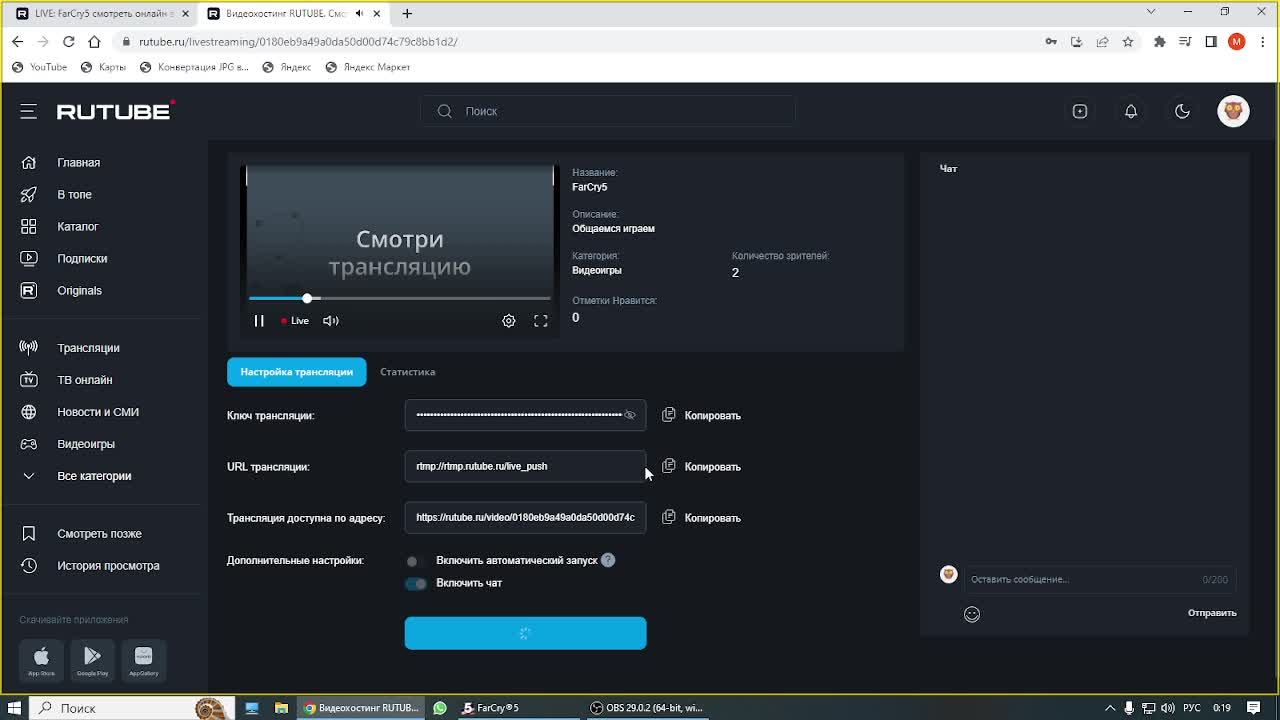This screenshot has width=1280, height=720.
Task: Click the RUTUBE search field
Action: point(608,111)
